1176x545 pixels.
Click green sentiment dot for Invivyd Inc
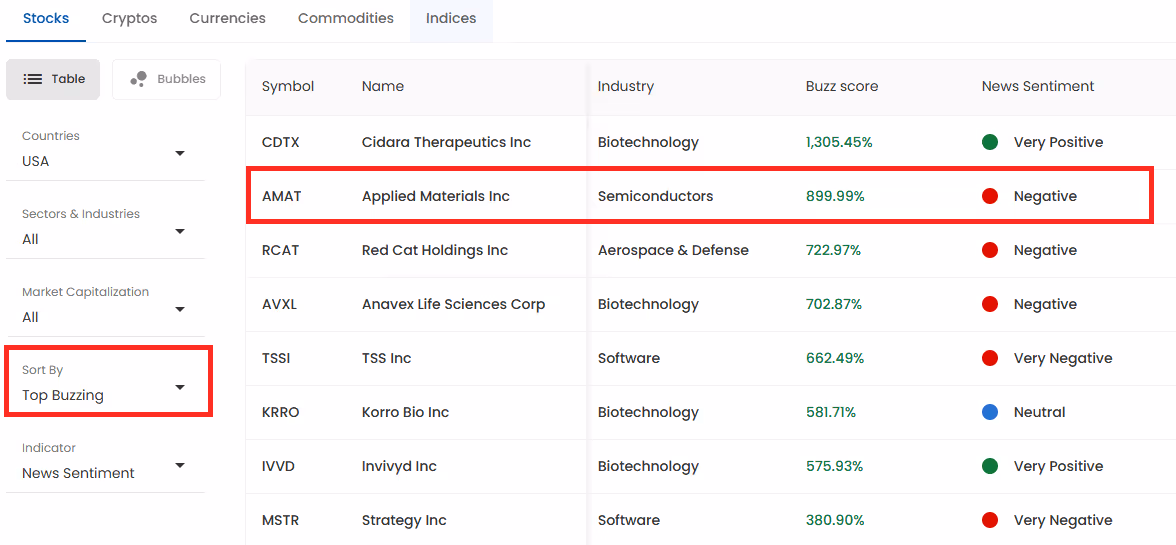tap(990, 466)
